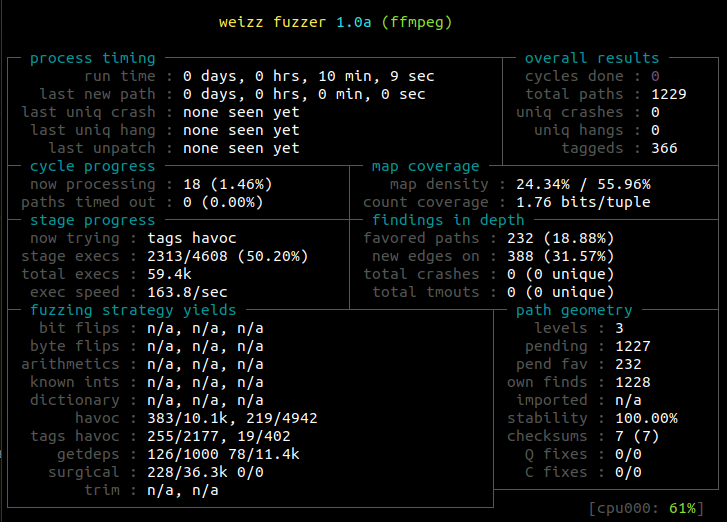Click the 'uniq crashes' label
The height and width of the screenshot is (522, 727).
click(x=570, y=112)
